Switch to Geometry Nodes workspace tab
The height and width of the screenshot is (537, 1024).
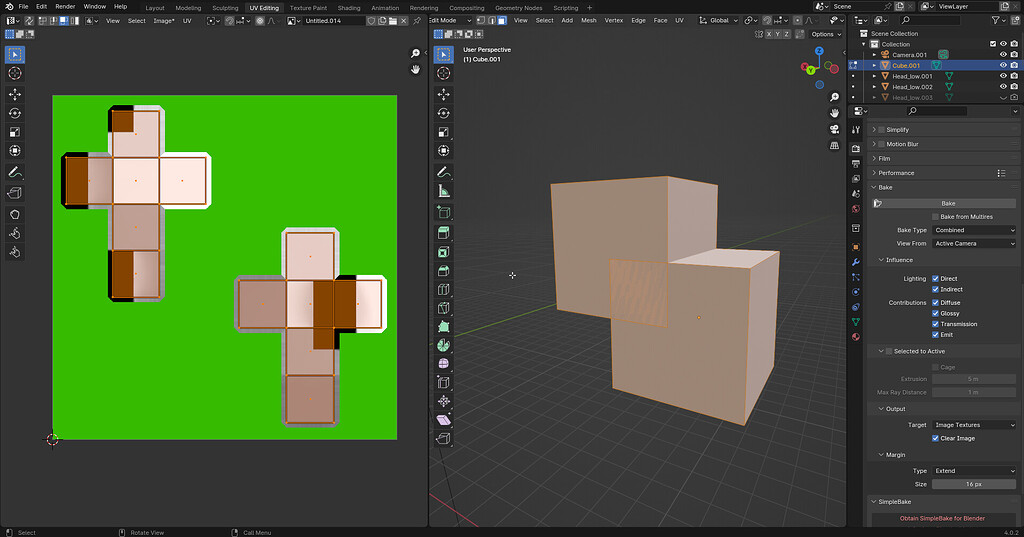(519, 8)
